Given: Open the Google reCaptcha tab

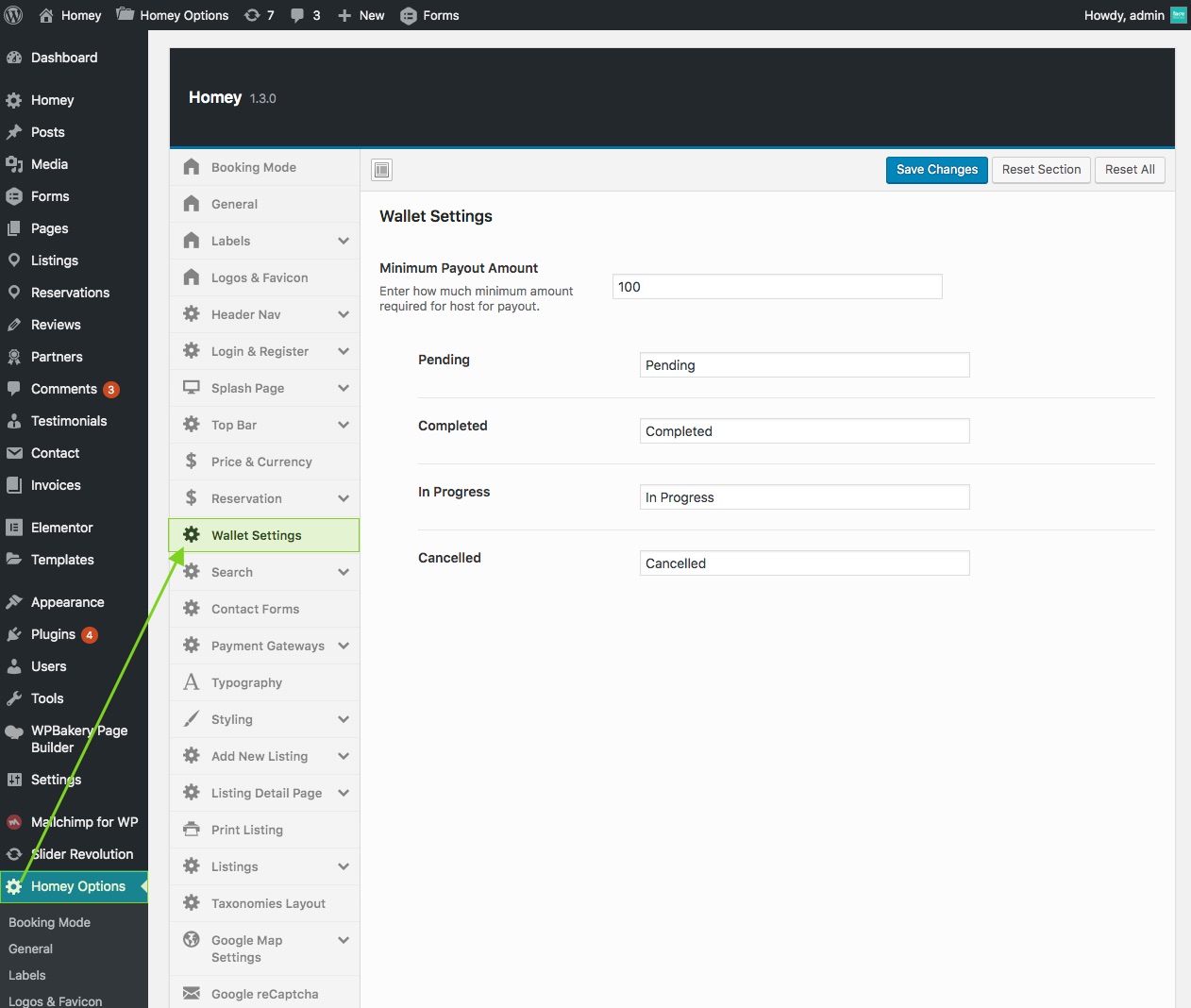Looking at the screenshot, I should click(x=264, y=993).
